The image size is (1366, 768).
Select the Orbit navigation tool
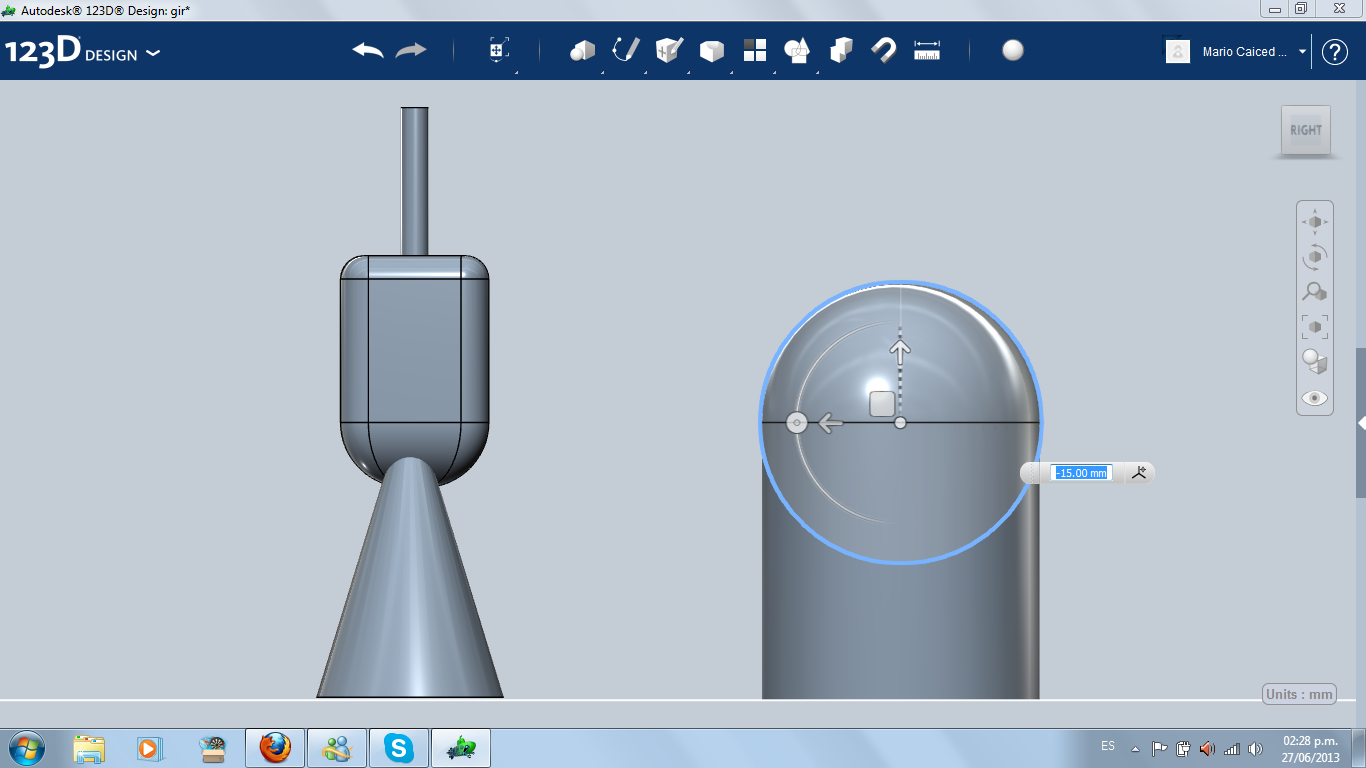pos(1315,256)
